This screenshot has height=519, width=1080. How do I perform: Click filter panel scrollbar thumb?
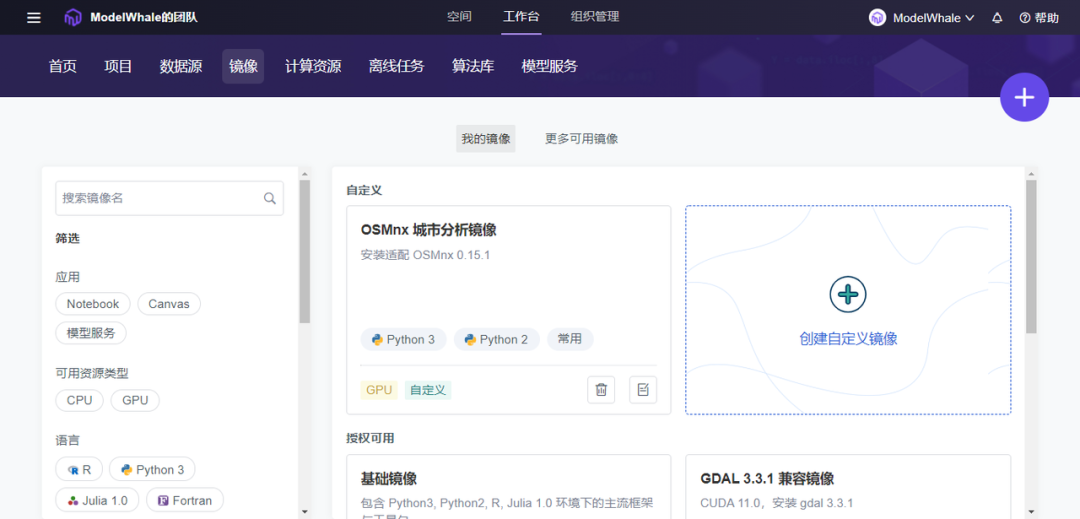click(x=304, y=251)
